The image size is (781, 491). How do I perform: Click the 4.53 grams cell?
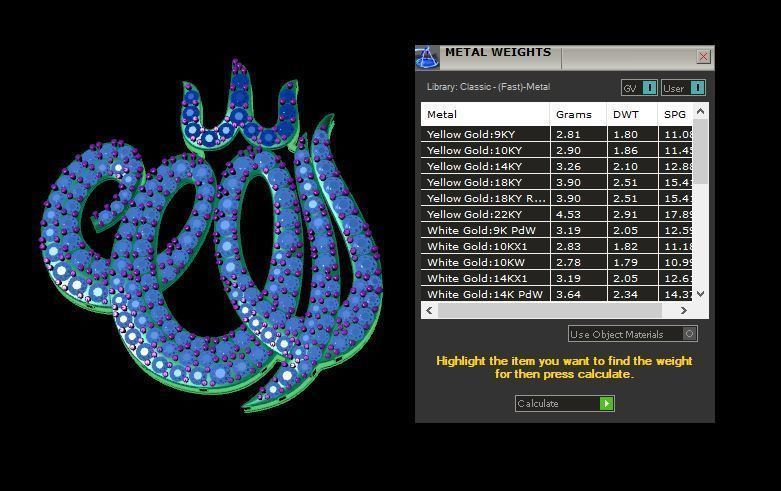[x=578, y=214]
